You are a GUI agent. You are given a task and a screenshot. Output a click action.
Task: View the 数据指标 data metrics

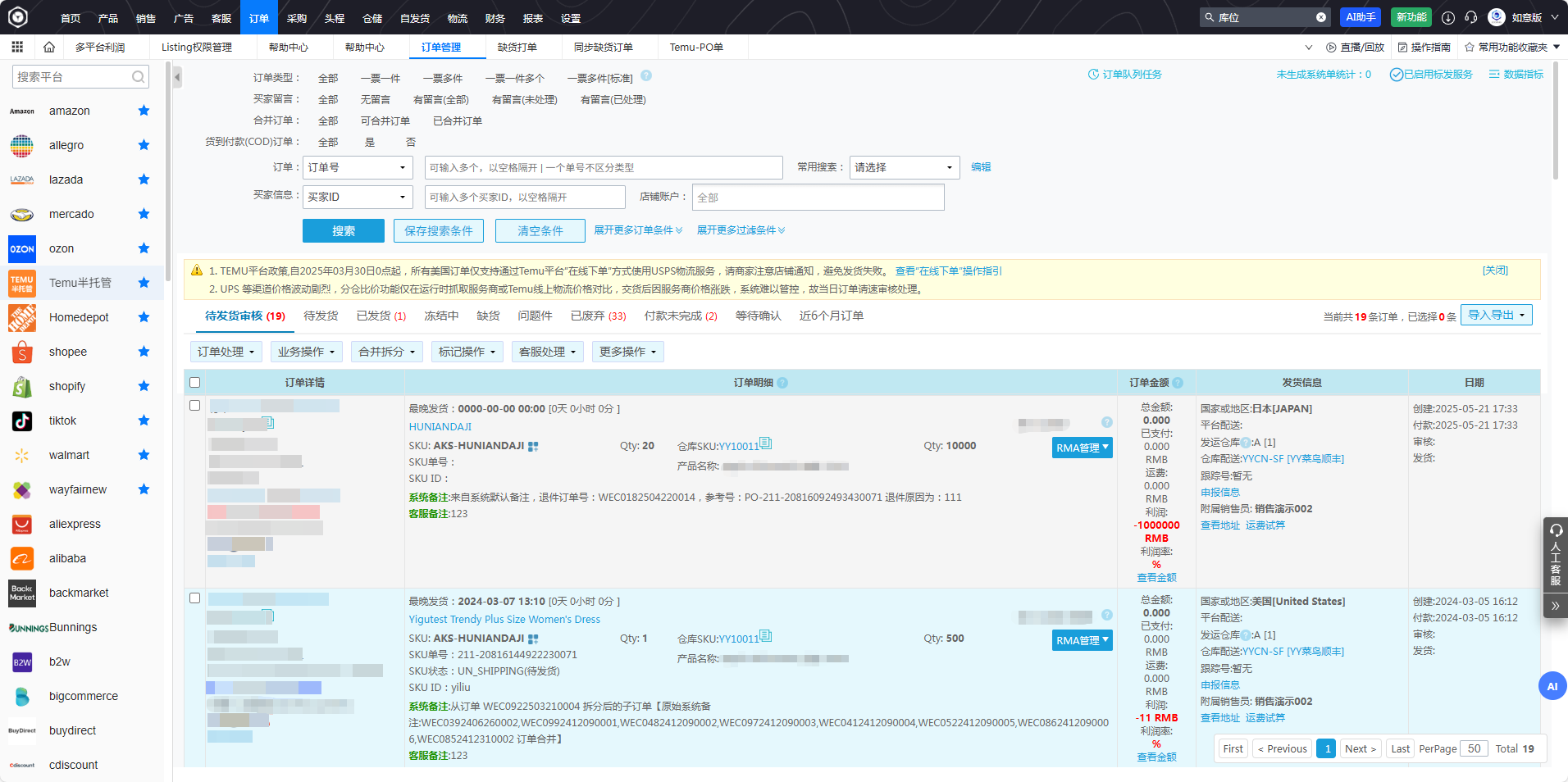[x=1521, y=74]
